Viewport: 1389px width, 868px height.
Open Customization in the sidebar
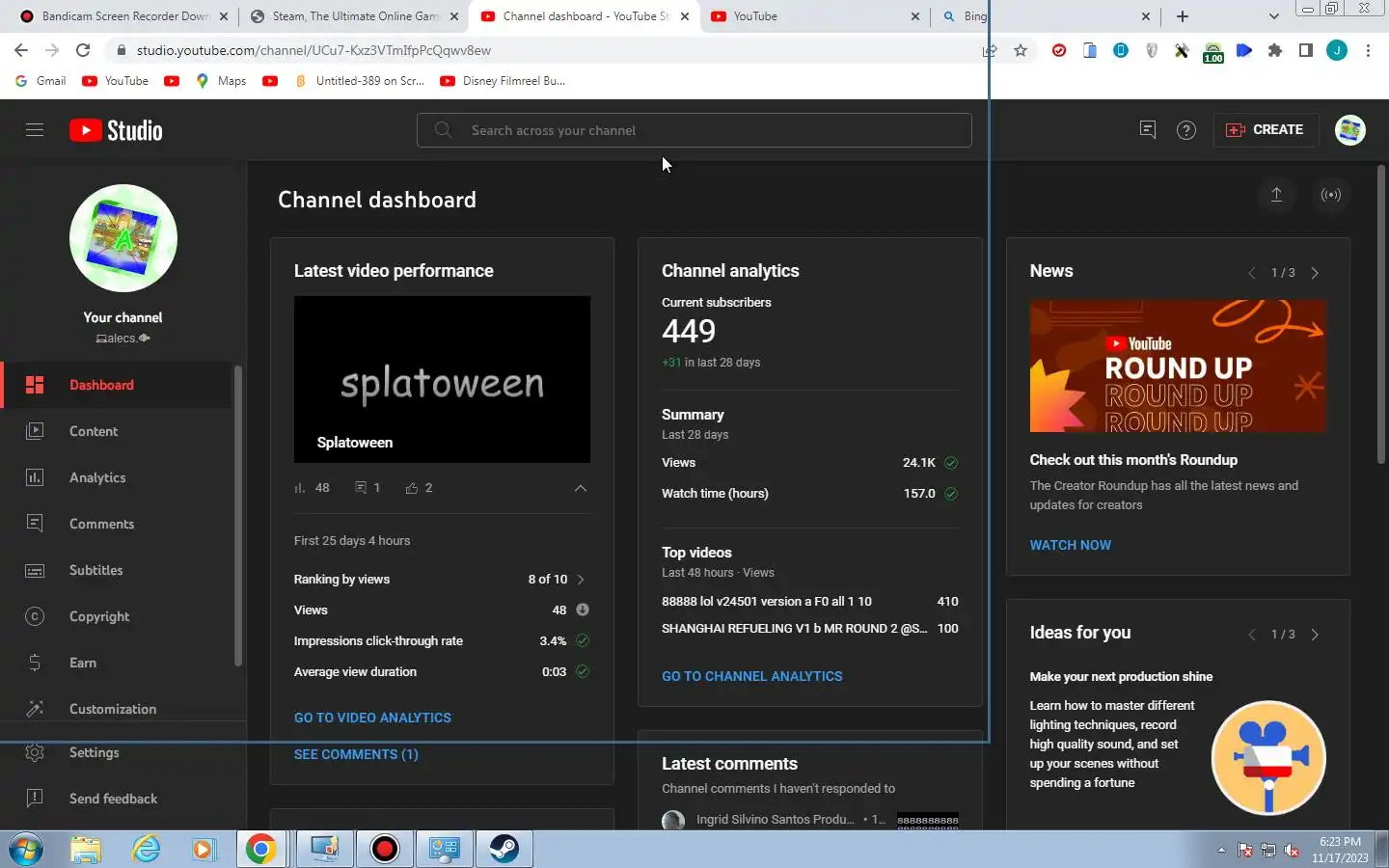[118, 709]
